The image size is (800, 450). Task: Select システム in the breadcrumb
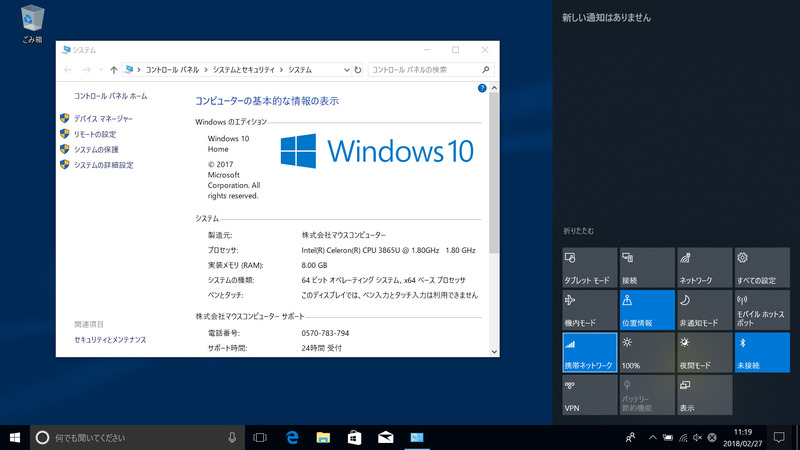coord(299,70)
